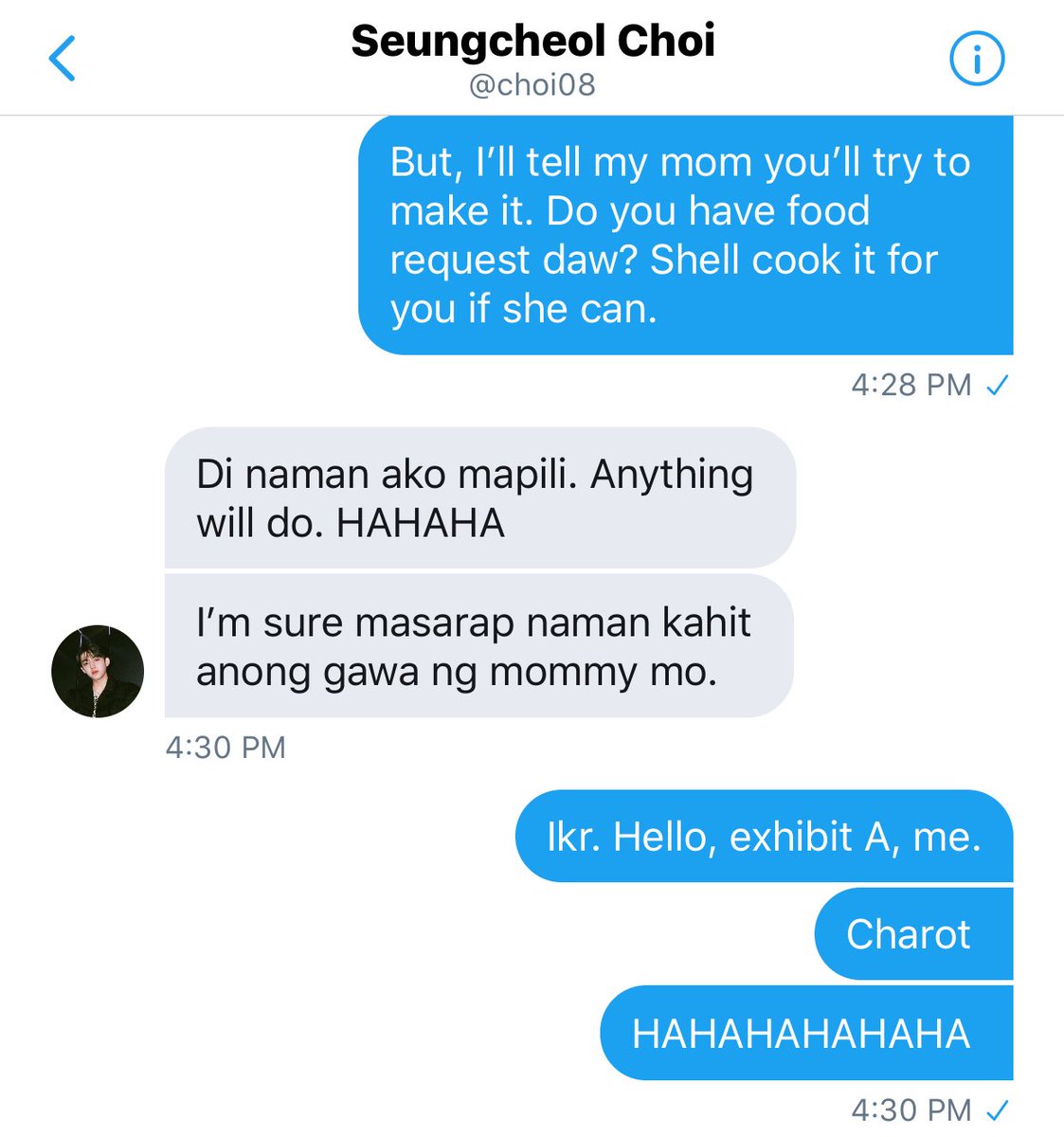Tap the 4:30 PM timestamp under HAHAHAHAHAHA
The height and width of the screenshot is (1137, 1064).
coord(911,1110)
